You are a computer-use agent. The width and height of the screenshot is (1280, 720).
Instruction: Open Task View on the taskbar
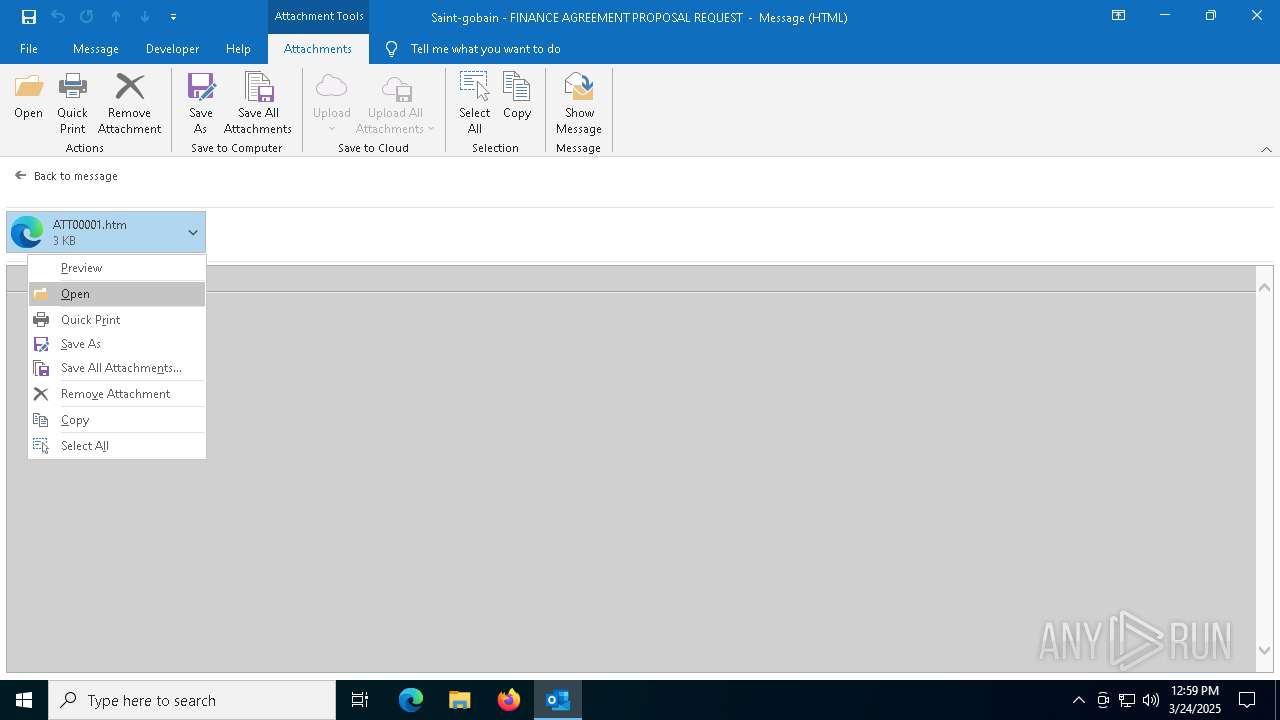pyautogui.click(x=360, y=700)
